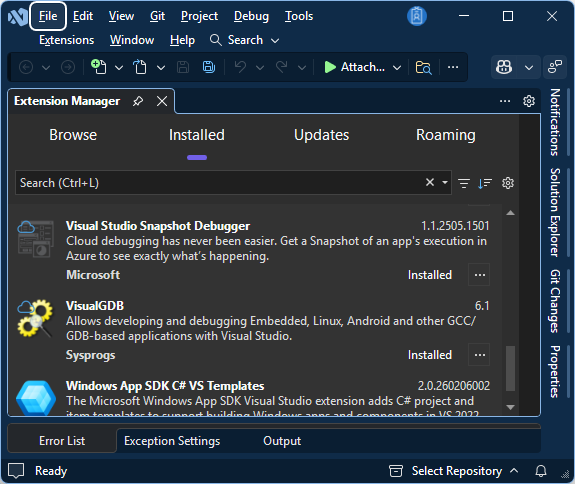
Task: Click the Undo toolbar icon
Action: tap(240, 67)
